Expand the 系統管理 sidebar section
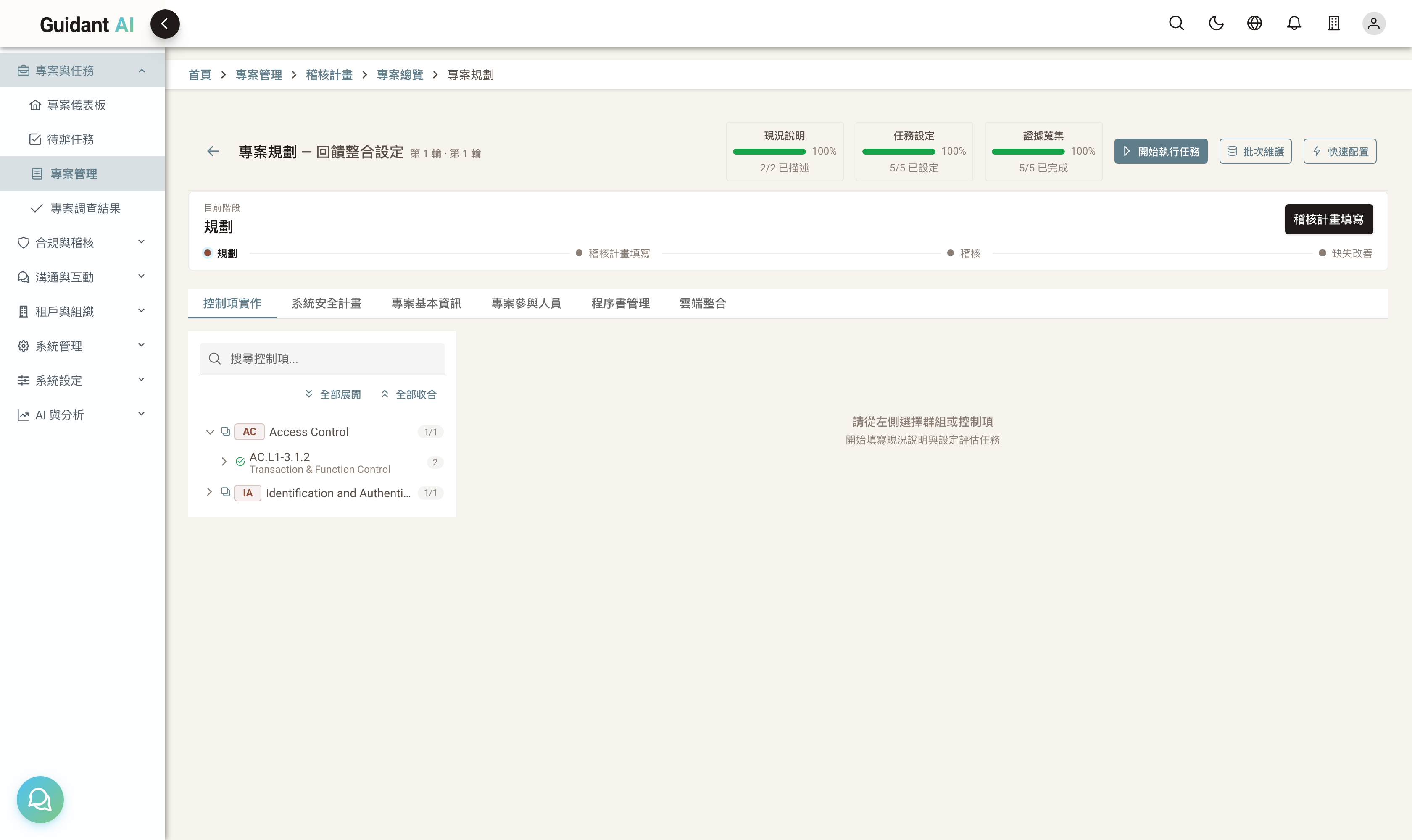This screenshot has width=1412, height=840. (x=82, y=346)
